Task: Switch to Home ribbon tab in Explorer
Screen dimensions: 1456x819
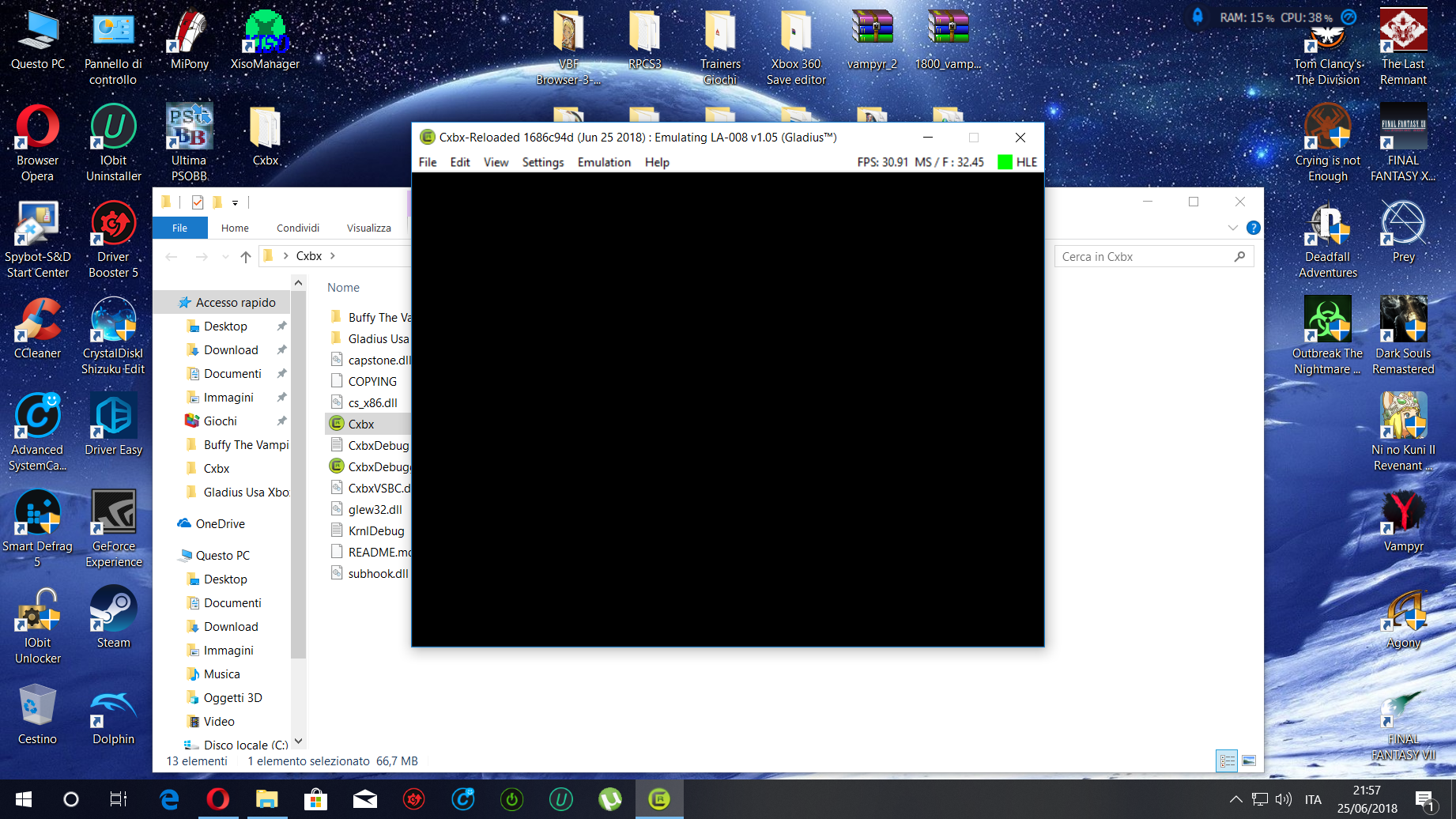Action: click(235, 228)
